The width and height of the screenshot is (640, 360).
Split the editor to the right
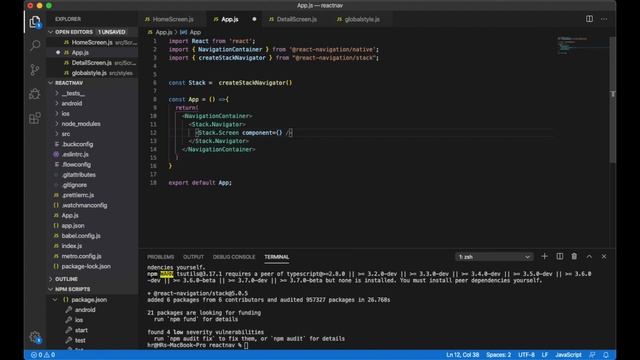point(589,19)
